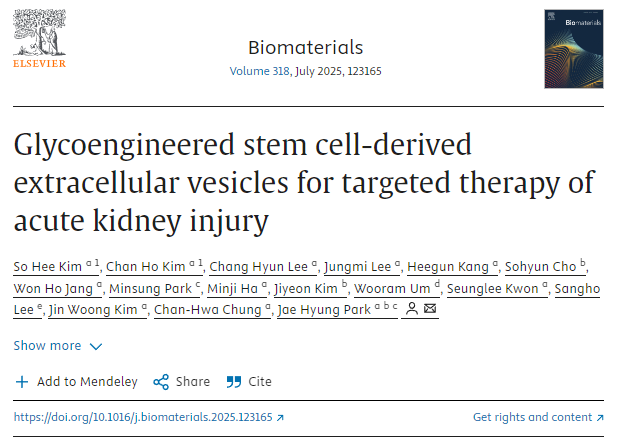Click the Cite button label
Screen dimensions: 618x442
click(x=260, y=381)
